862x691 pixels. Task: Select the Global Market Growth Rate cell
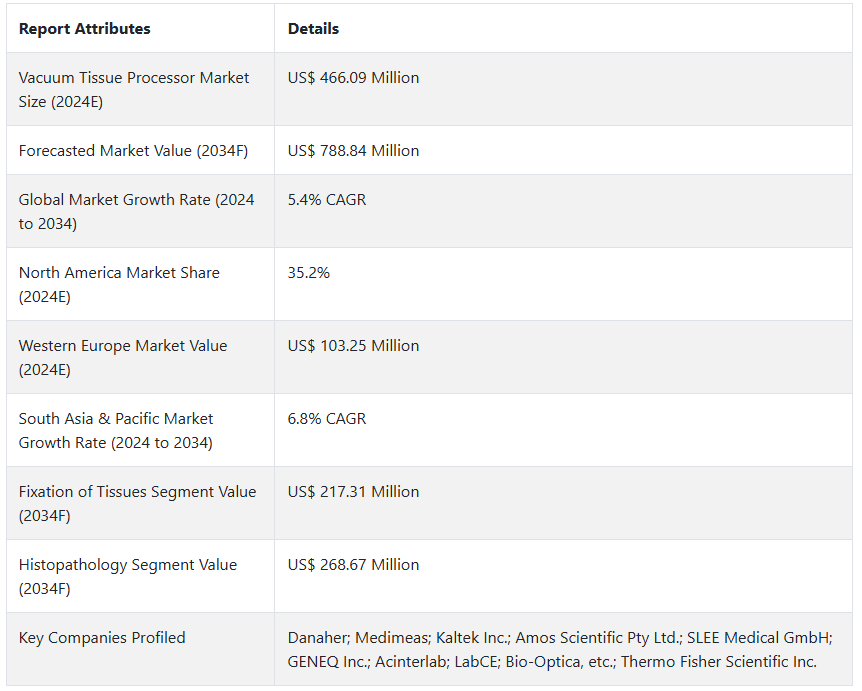coord(136,211)
